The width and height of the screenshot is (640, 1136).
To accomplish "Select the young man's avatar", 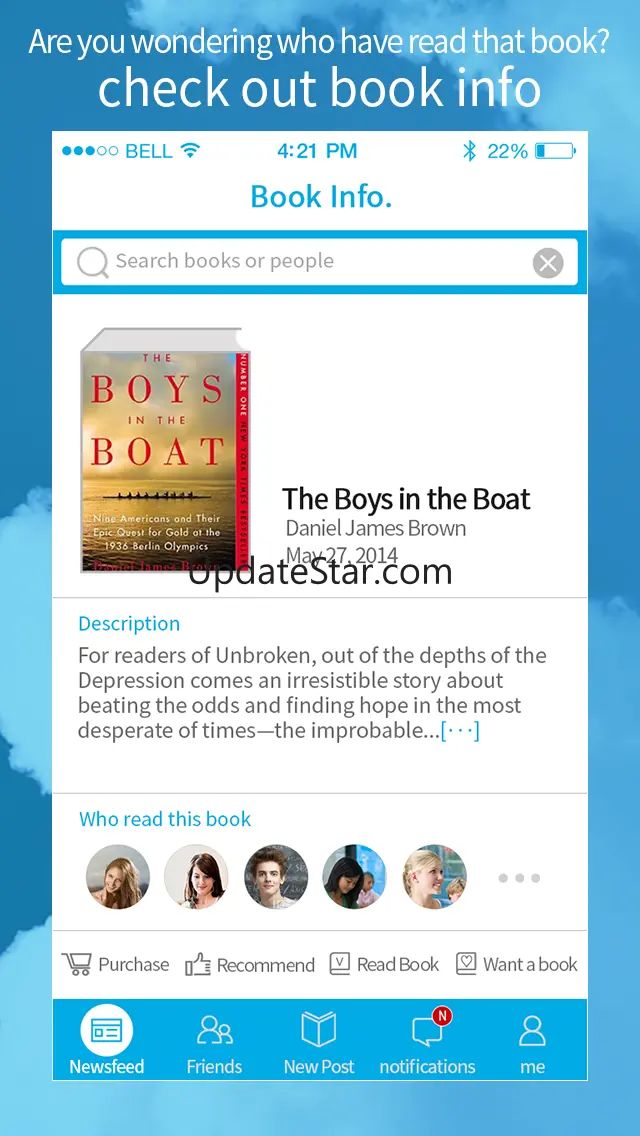I will point(276,877).
